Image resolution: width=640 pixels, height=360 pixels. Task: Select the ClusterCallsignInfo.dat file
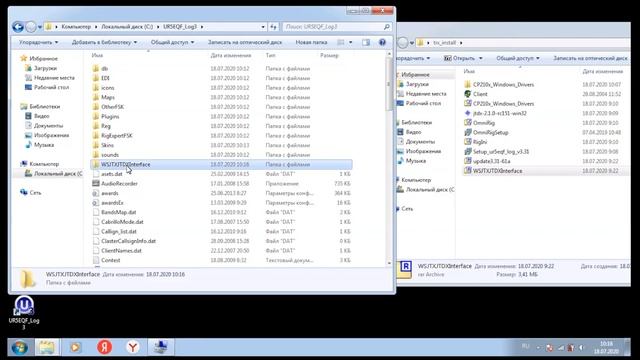point(128,241)
